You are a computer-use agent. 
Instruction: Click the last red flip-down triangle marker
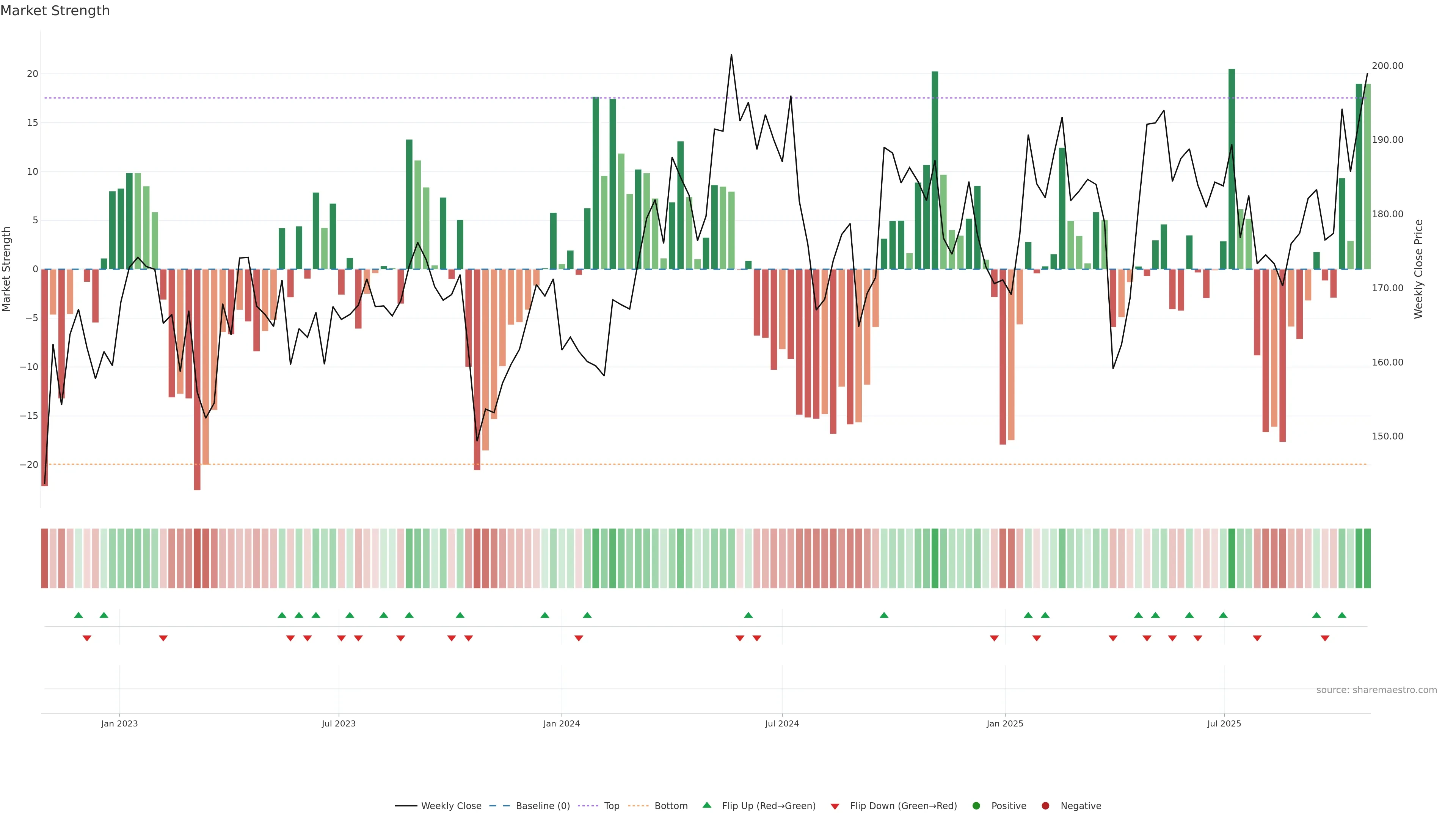coord(1325,638)
